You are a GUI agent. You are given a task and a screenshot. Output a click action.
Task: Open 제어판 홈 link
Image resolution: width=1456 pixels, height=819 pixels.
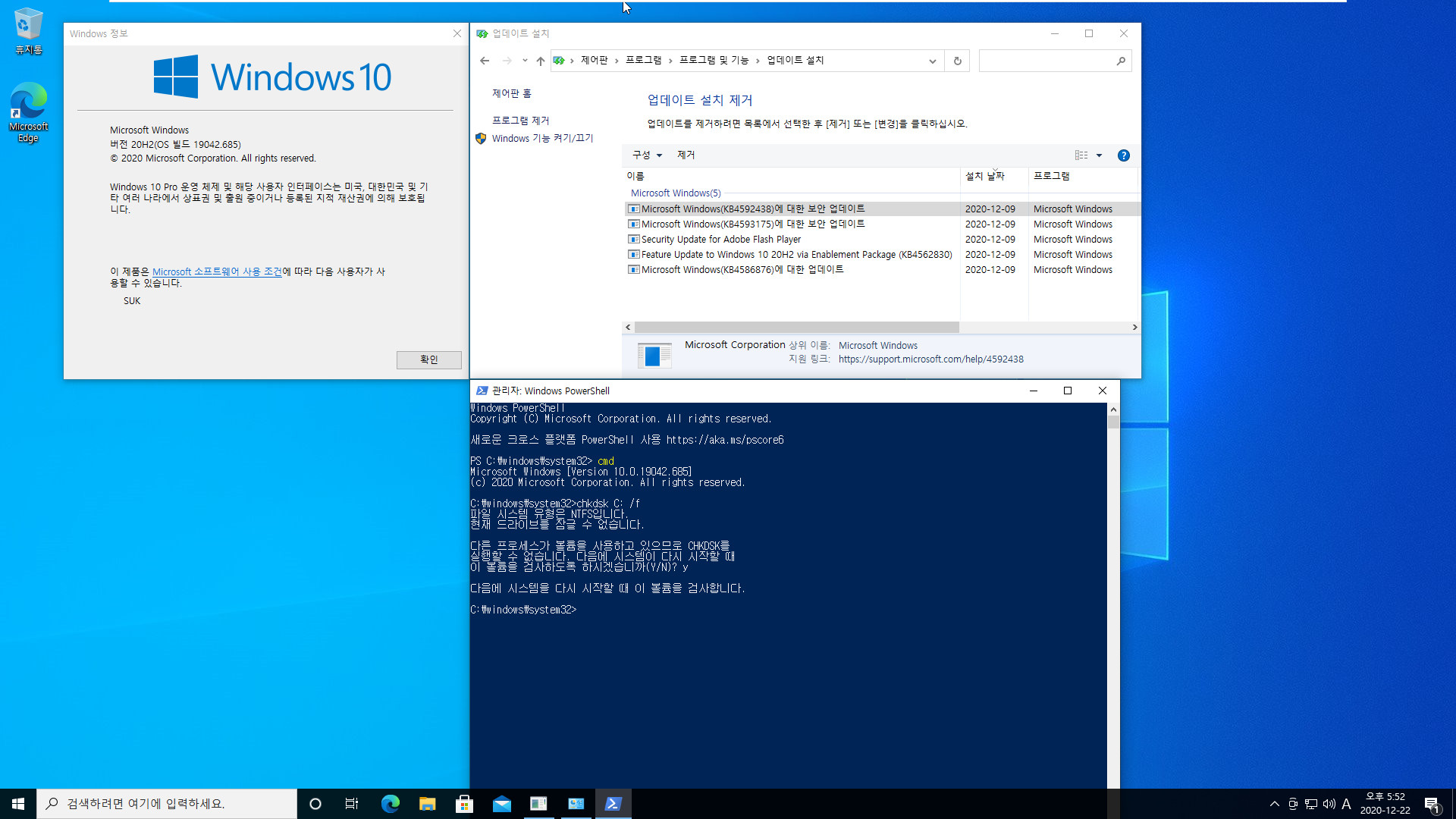(512, 93)
